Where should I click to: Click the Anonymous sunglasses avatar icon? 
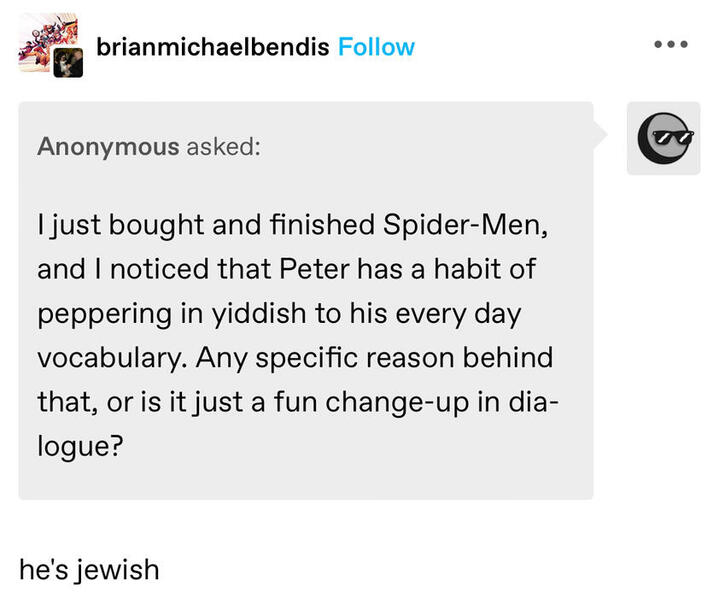click(663, 138)
